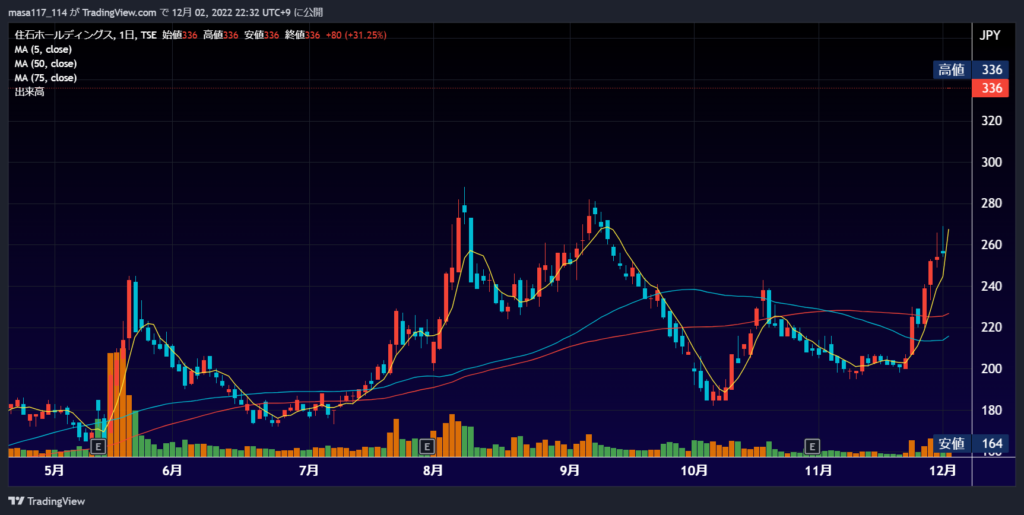This screenshot has height=515, width=1024.
Task: Select the MA (75, close) indicator legend
Action: (x=46, y=78)
